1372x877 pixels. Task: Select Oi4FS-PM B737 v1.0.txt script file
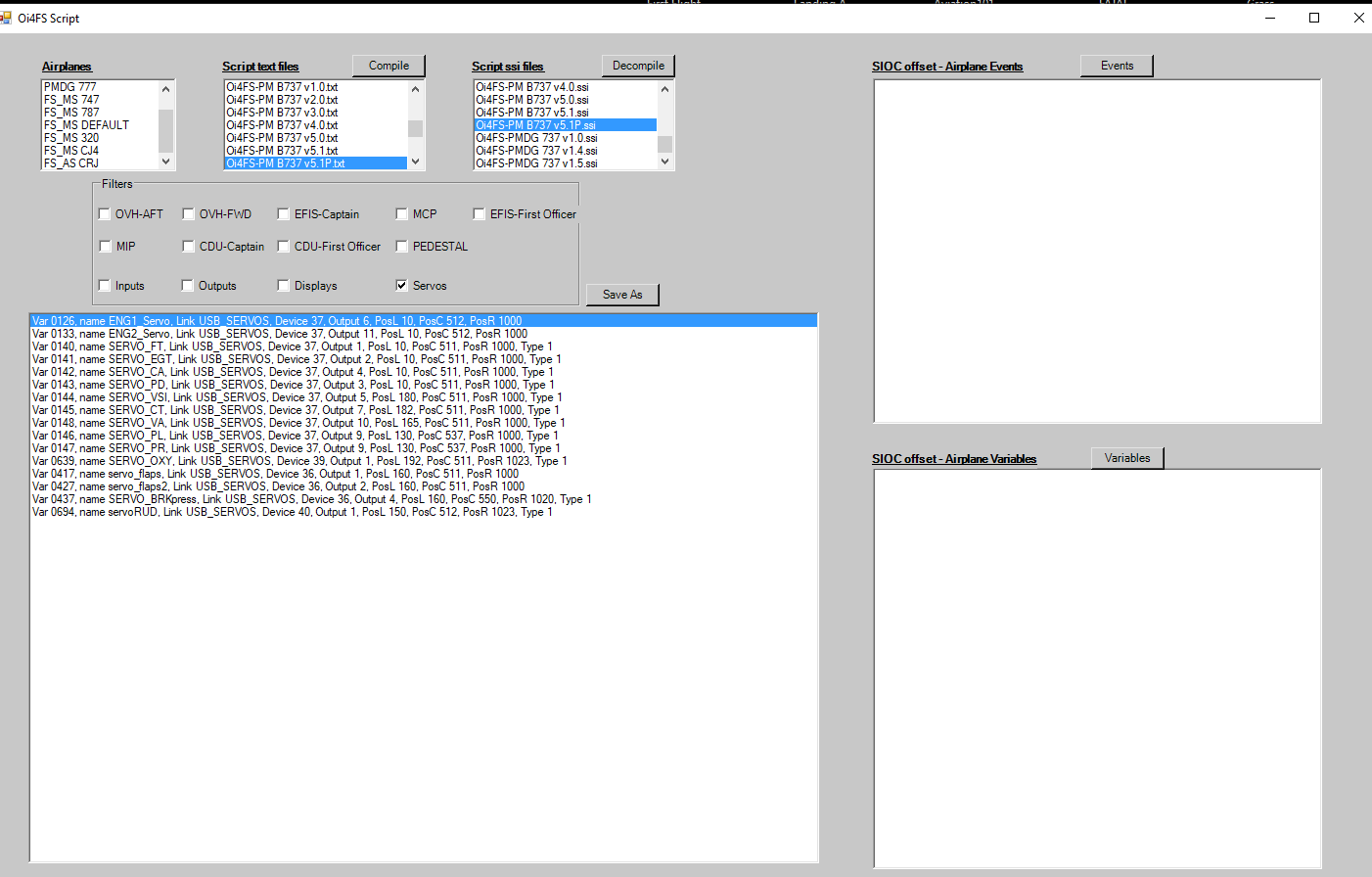click(284, 86)
